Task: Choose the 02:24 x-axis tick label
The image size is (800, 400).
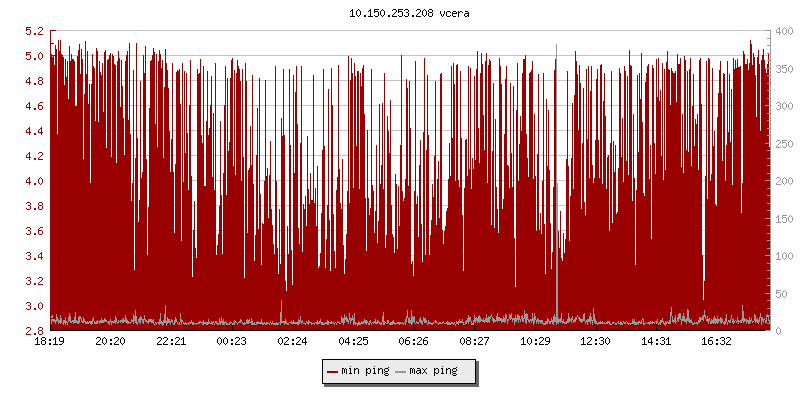Action: 292,342
